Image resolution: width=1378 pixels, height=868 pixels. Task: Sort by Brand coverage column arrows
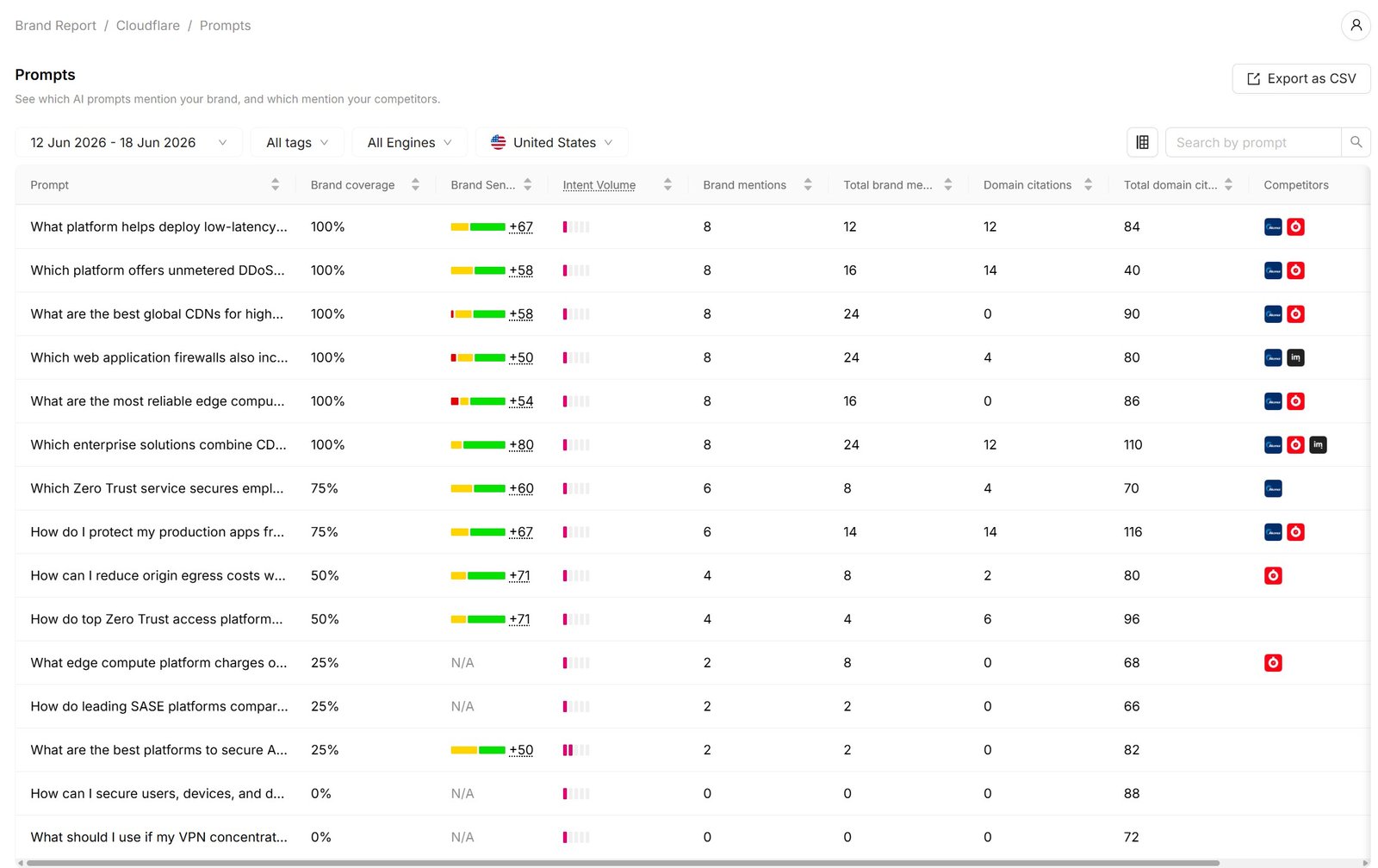415,184
